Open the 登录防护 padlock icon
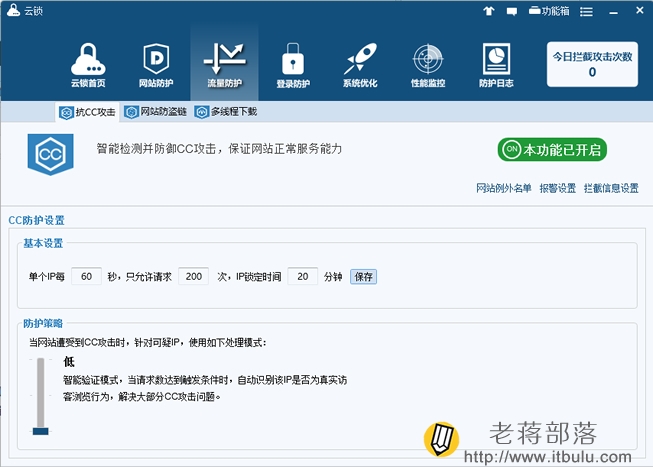The image size is (653, 467). click(293, 65)
